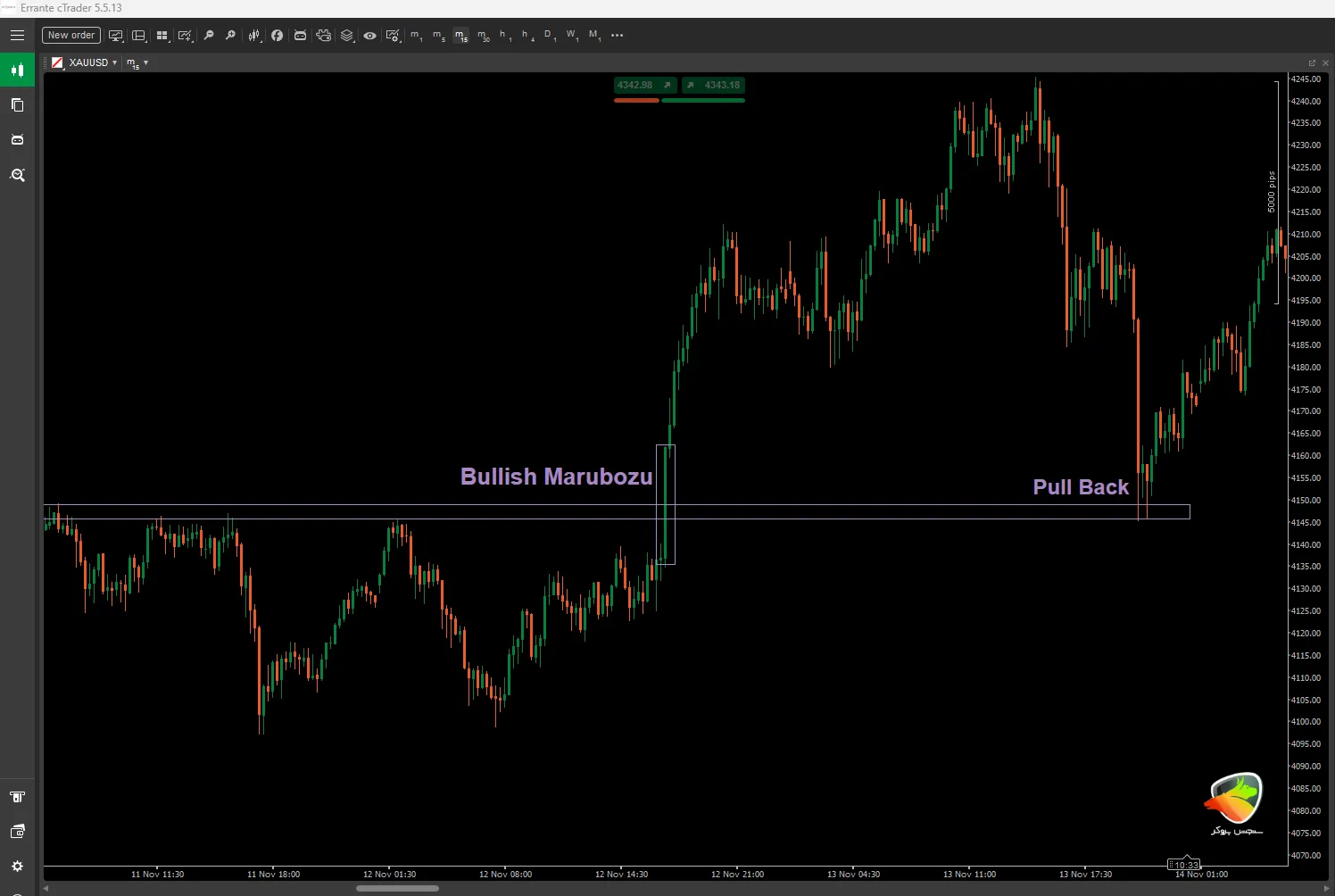Image resolution: width=1335 pixels, height=896 pixels.
Task: Click the horizontal chart scrollbar thumb
Action: [x=397, y=888]
